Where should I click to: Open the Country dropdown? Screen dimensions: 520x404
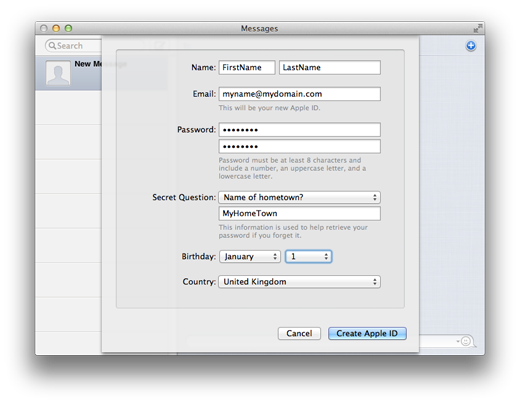pyautogui.click(x=299, y=282)
